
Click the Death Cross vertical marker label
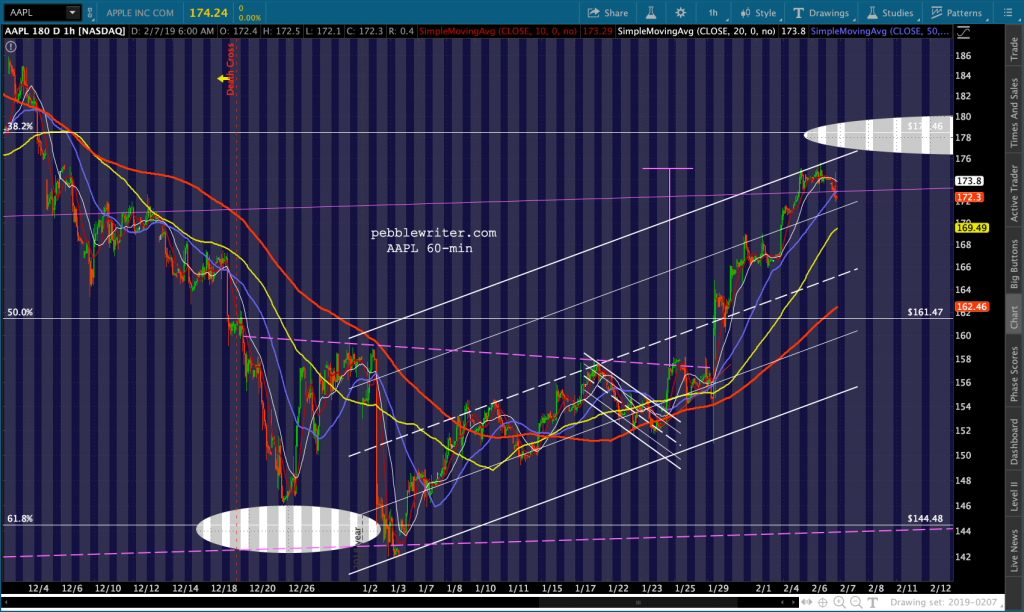pos(230,69)
